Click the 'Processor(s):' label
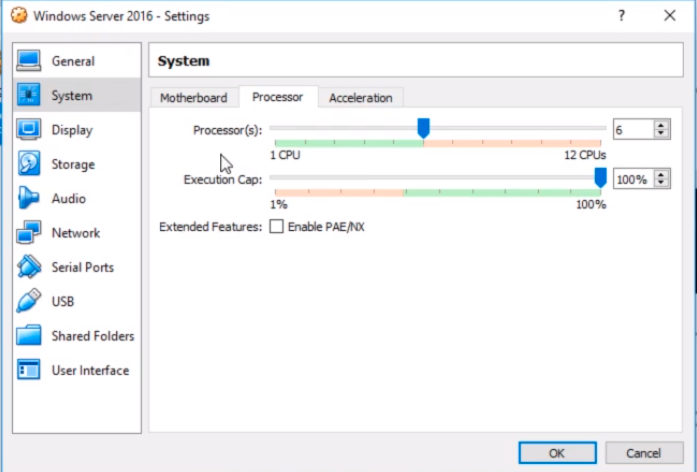697x472 pixels. pos(228,130)
